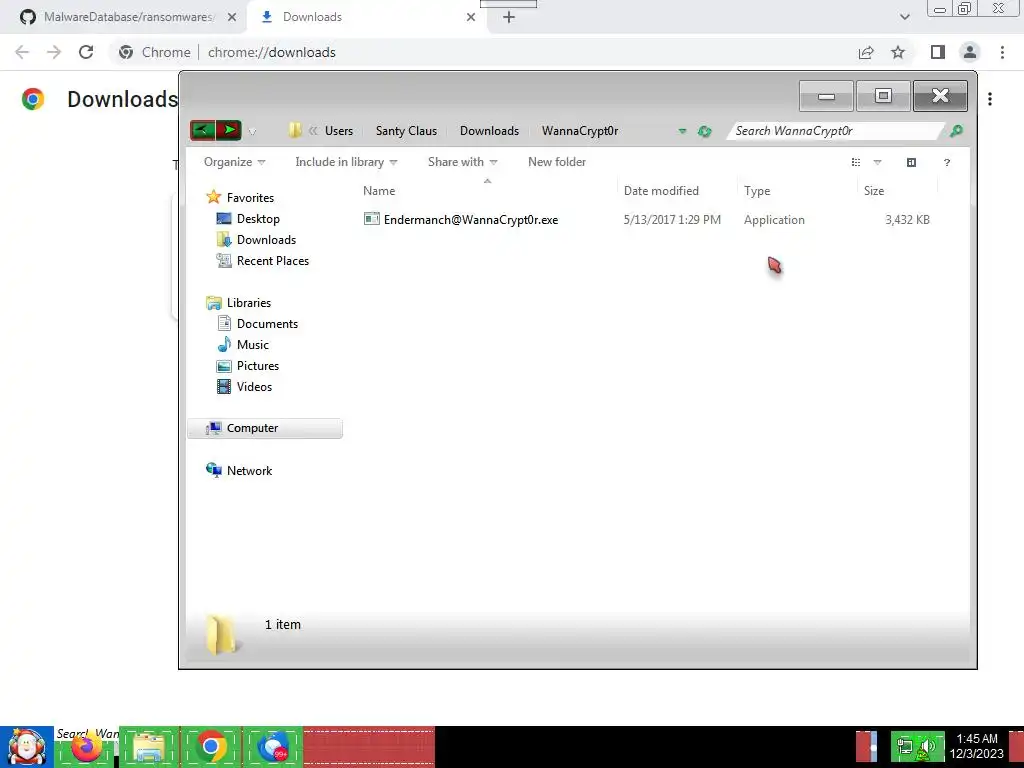
Task: Open File Explorer taskbar icon
Action: pyautogui.click(x=149, y=747)
